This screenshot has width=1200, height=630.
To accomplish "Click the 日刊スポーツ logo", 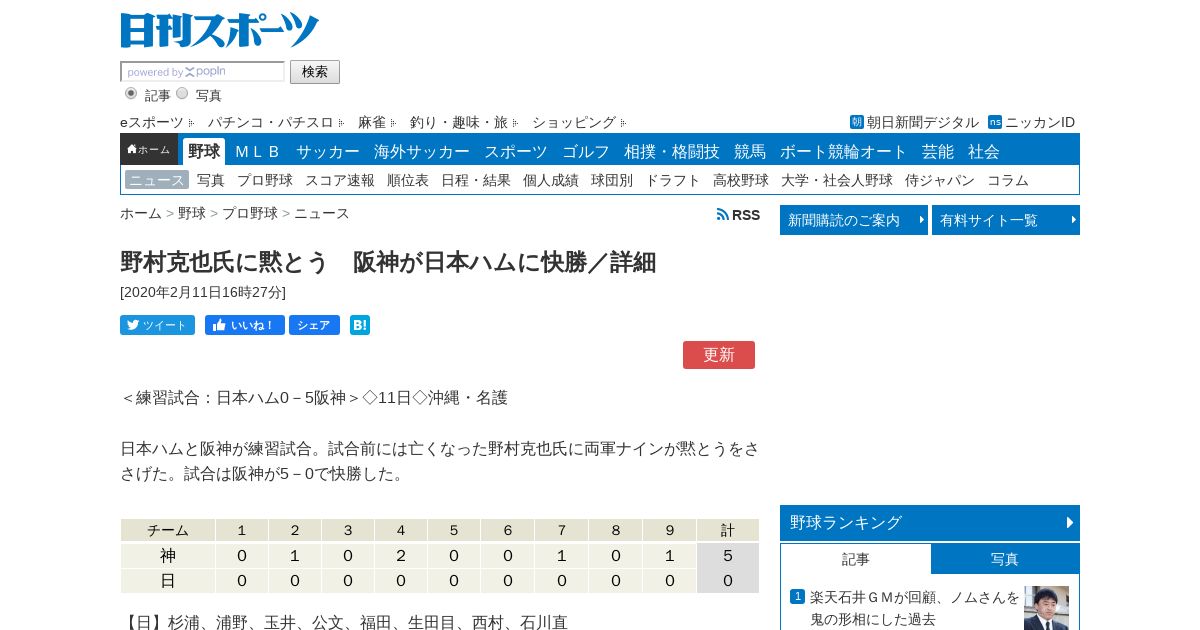I will [x=220, y=30].
